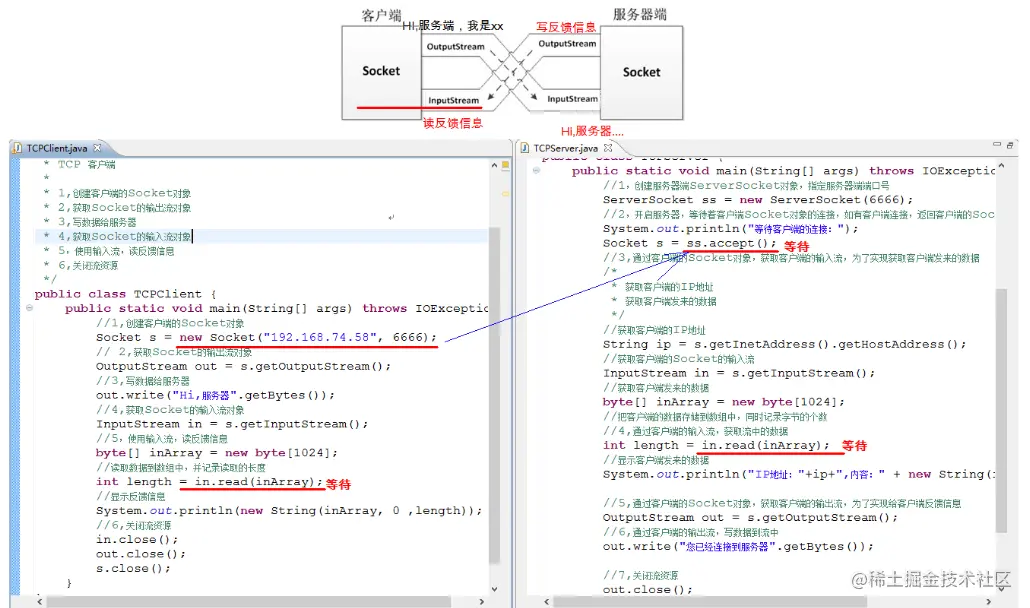The height and width of the screenshot is (608, 1030).
Task: Click TCPServer editor scroll-down arrow
Action: [x=1001, y=589]
